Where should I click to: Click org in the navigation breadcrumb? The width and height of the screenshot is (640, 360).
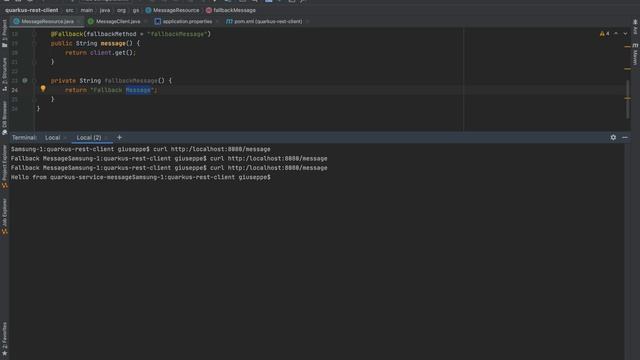pos(121,10)
